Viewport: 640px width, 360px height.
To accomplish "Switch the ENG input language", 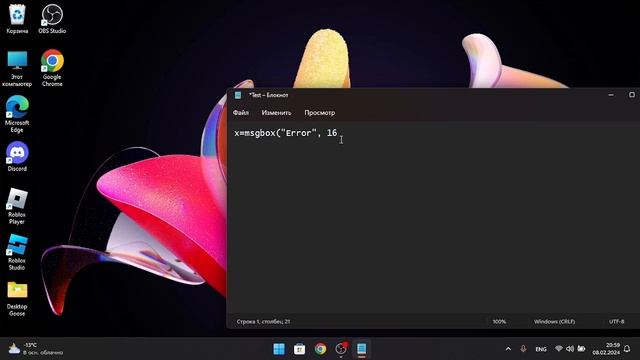I will coord(541,349).
